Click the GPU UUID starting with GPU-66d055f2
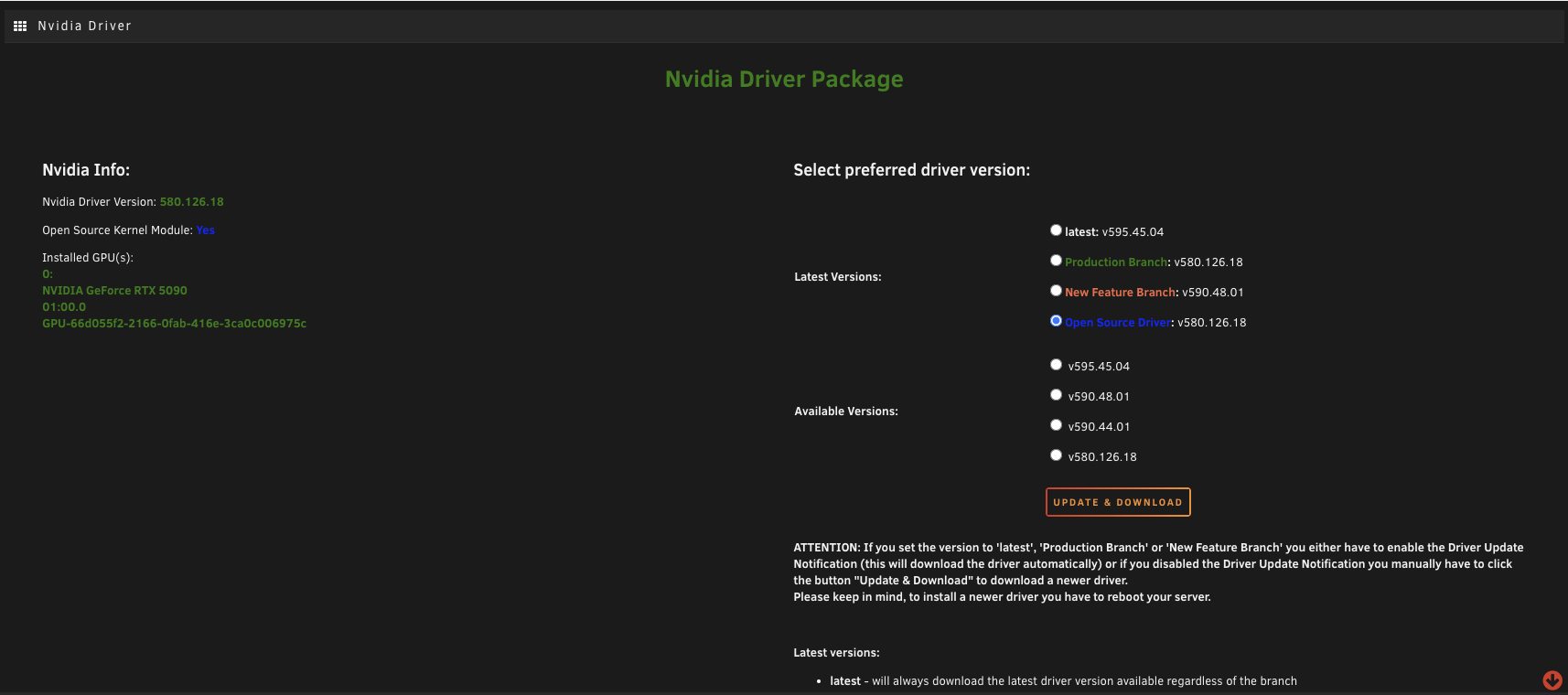The image size is (1568, 695). [x=174, y=324]
